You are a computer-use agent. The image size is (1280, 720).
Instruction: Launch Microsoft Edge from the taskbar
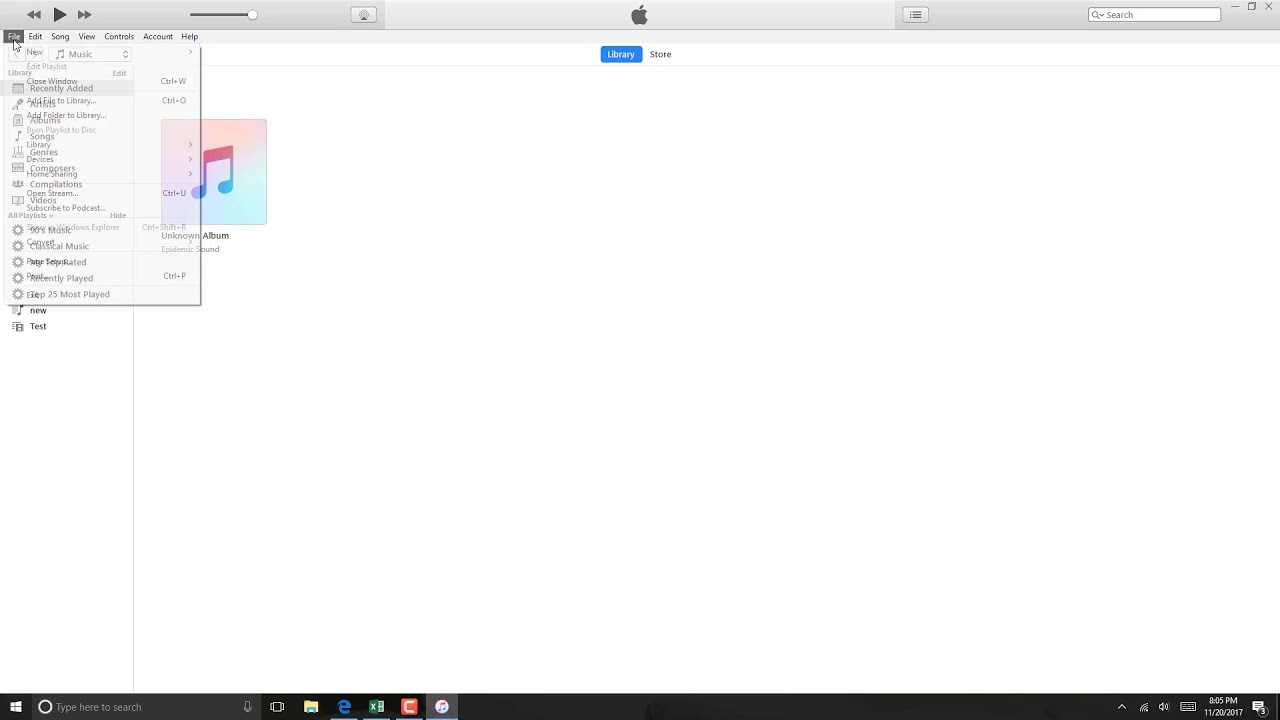[x=344, y=707]
